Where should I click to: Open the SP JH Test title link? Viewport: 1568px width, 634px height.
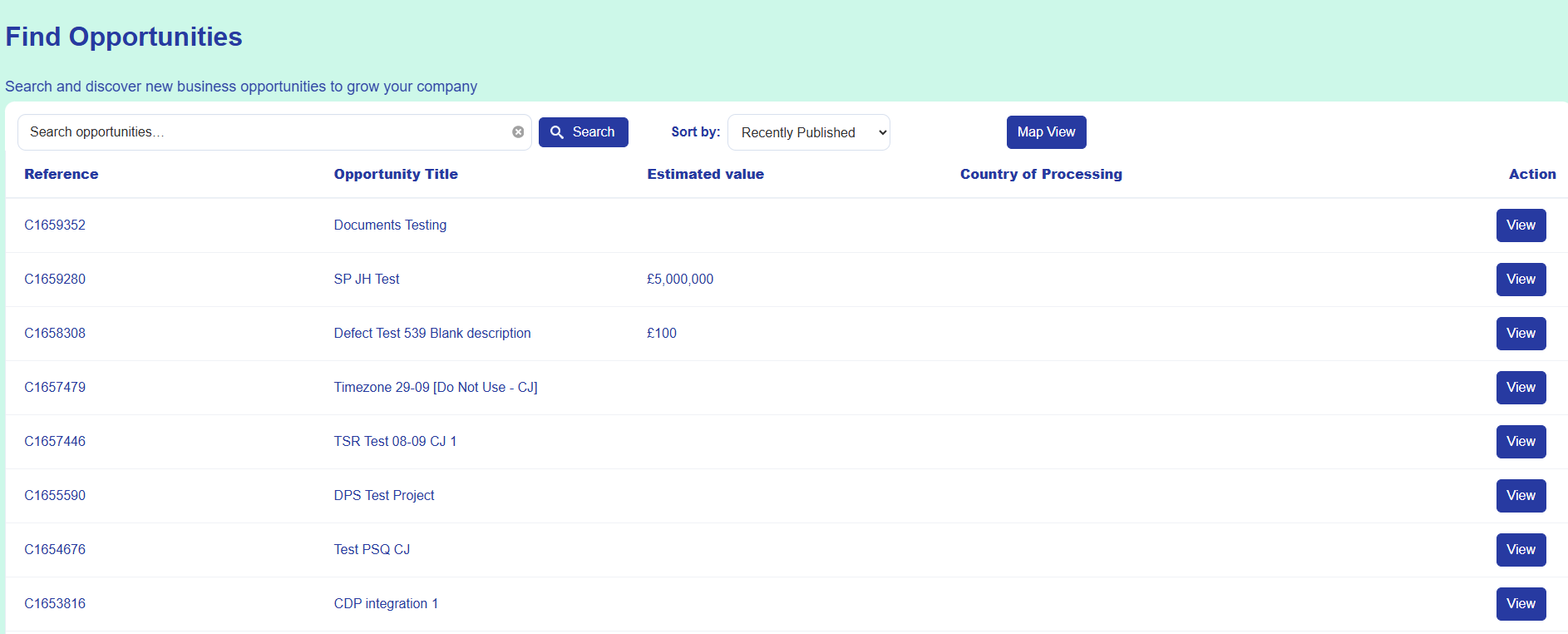pyautogui.click(x=367, y=280)
